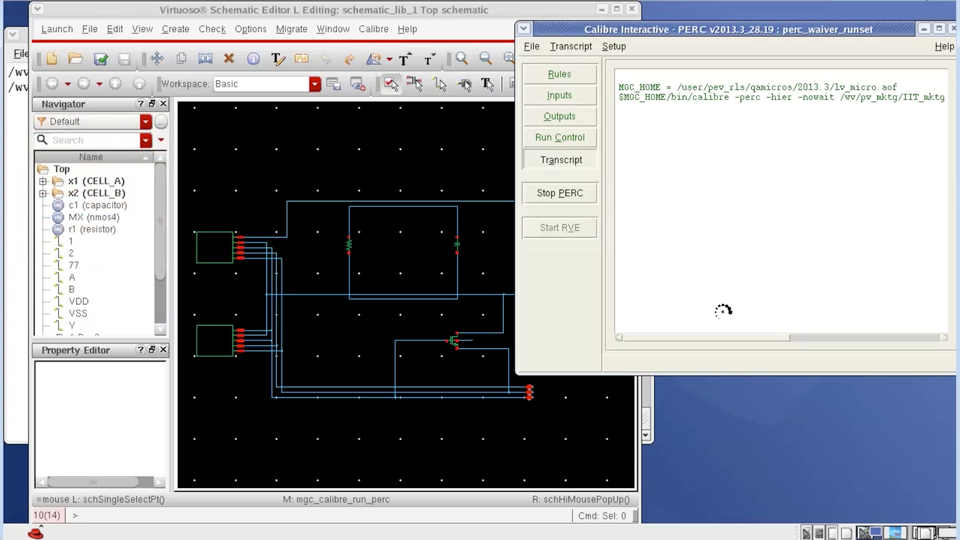Click the Toggle Assistants visibility icon
Viewport: 960px width, 540px height.
[358, 84]
